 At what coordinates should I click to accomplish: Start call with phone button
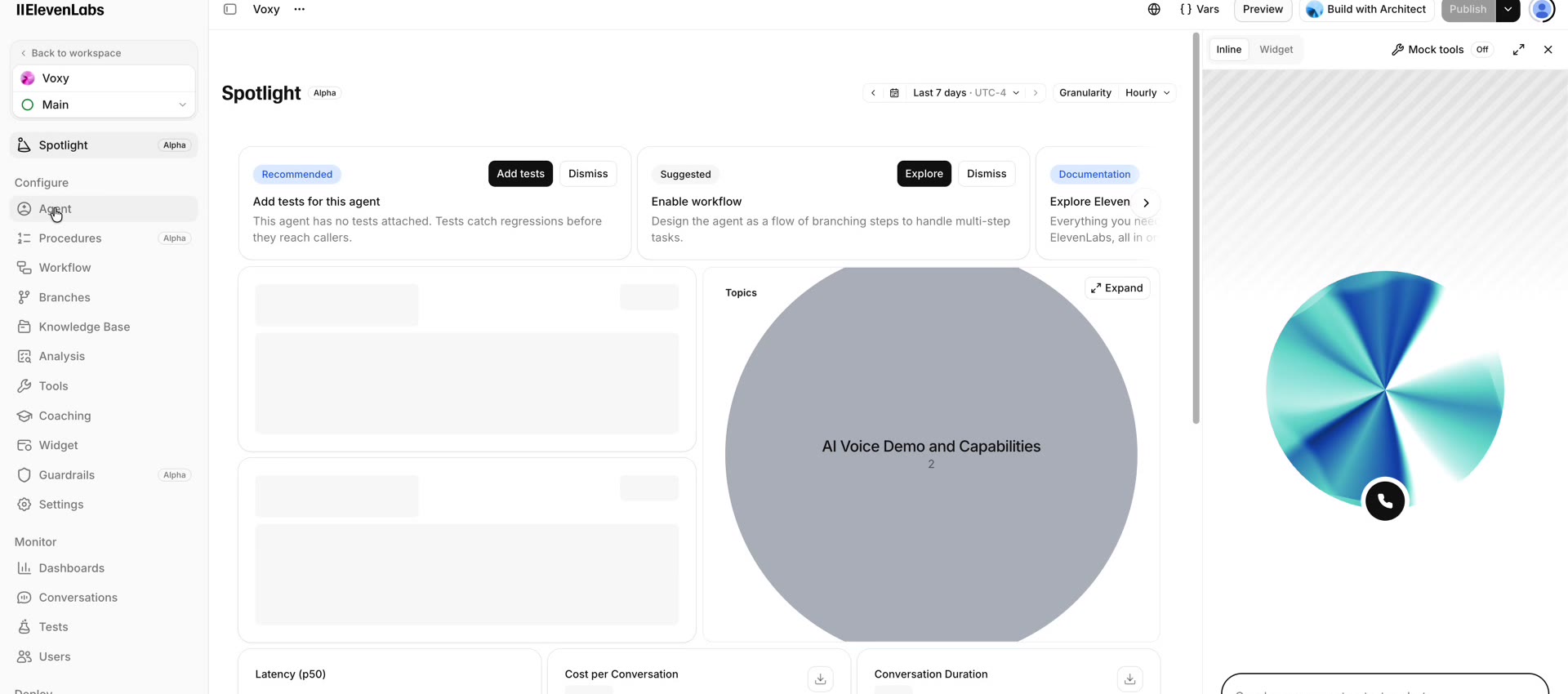[1385, 501]
